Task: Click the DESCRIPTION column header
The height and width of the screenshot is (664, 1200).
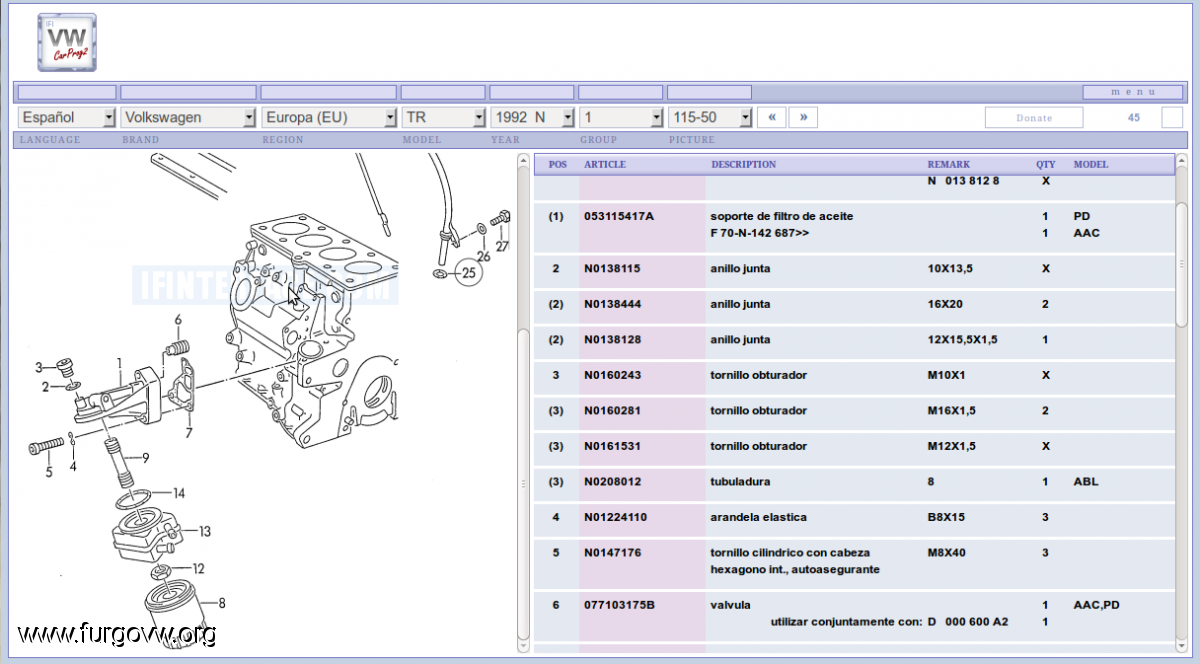Action: [x=743, y=164]
